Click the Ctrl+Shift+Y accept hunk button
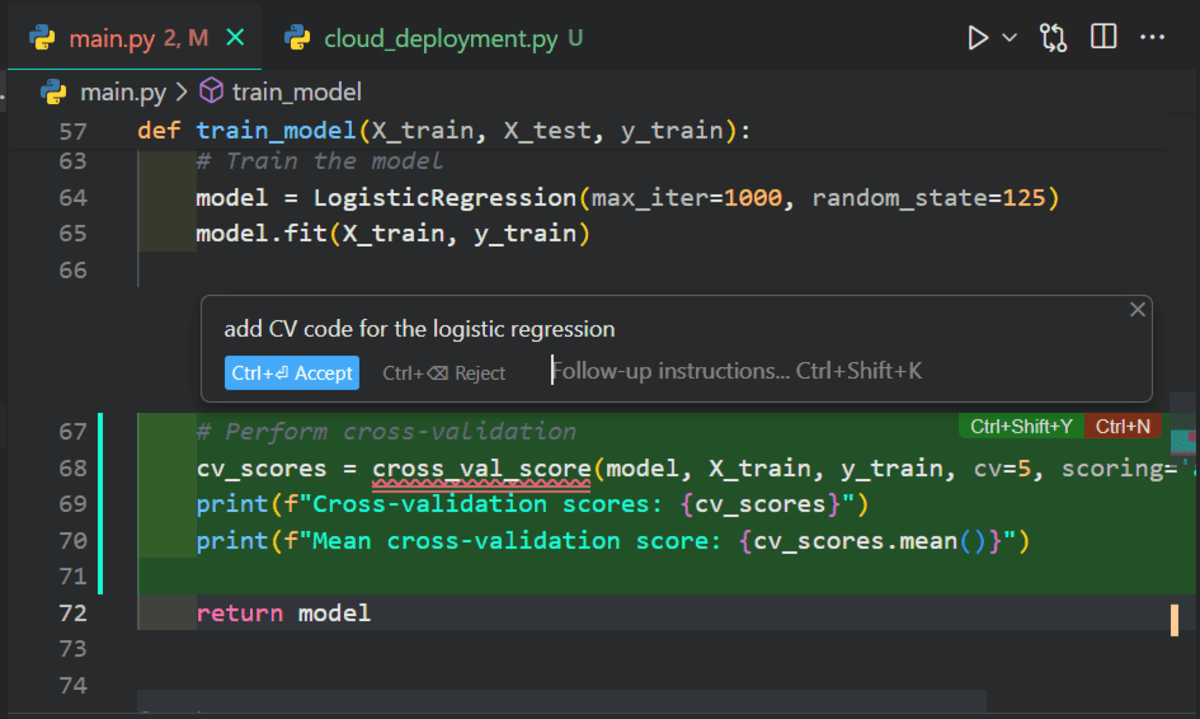 click(x=1021, y=426)
